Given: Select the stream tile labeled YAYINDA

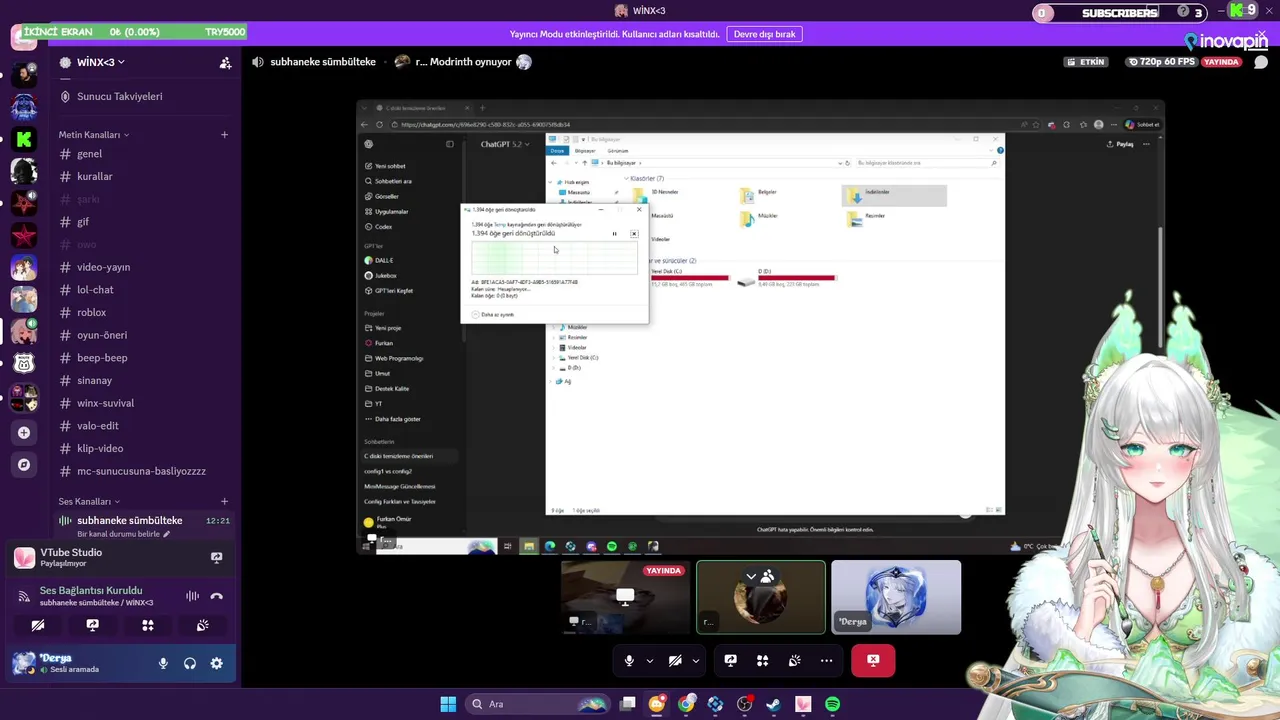Looking at the screenshot, I should [625, 597].
